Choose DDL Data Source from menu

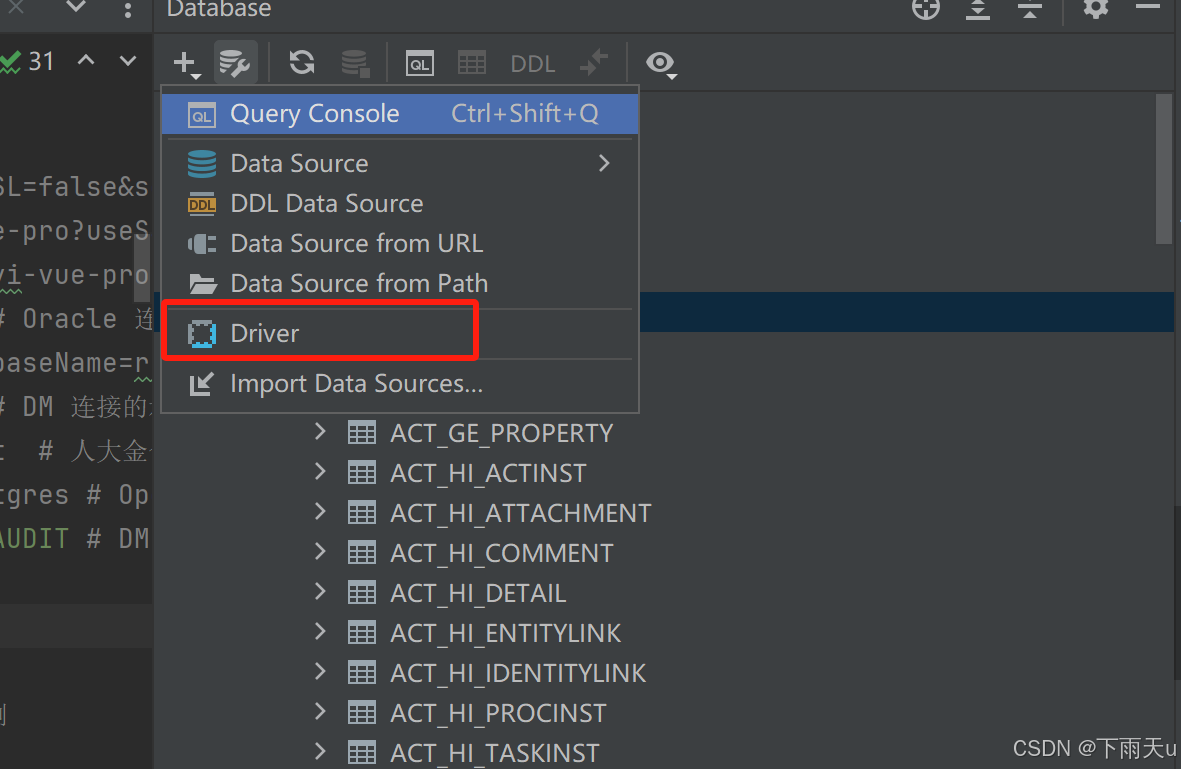400,203
